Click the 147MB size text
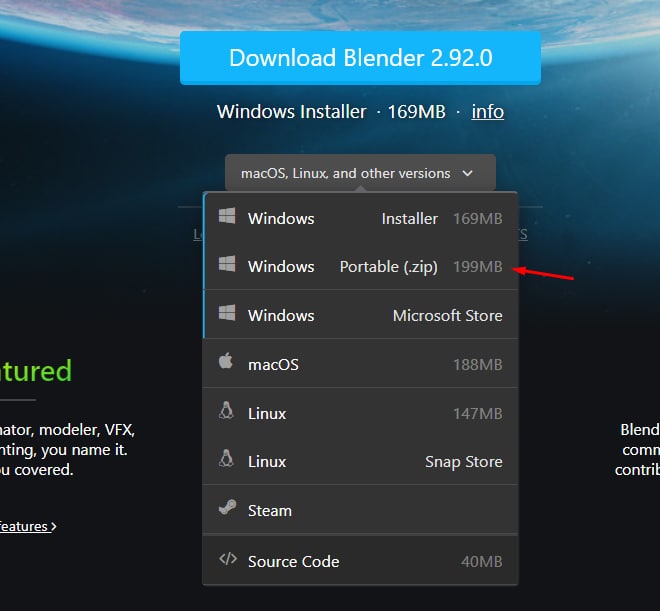The width and height of the screenshot is (660, 611). tap(478, 414)
